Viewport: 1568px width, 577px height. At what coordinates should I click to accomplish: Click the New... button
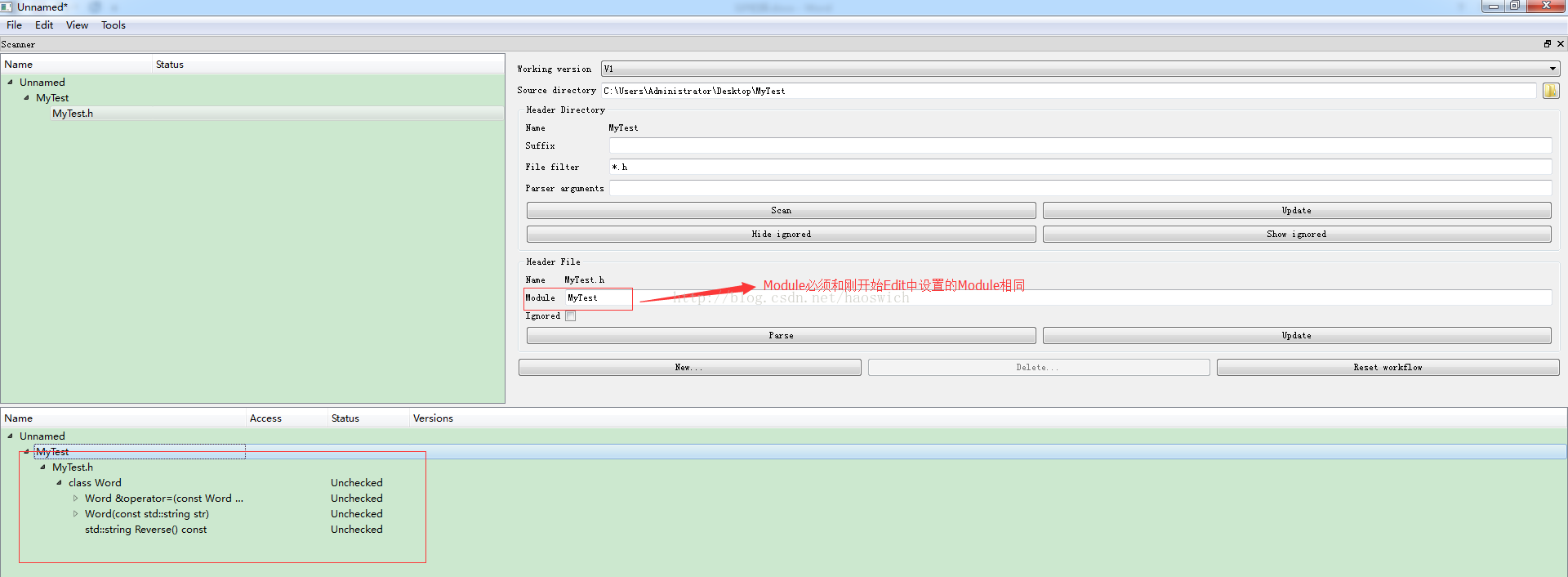[689, 368]
